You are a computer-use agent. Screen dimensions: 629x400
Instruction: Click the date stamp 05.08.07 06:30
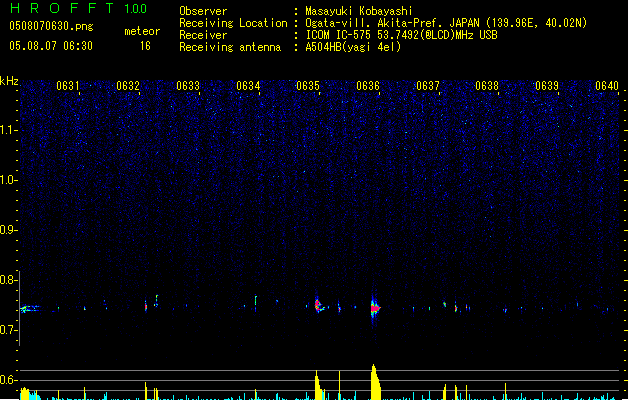point(51,46)
